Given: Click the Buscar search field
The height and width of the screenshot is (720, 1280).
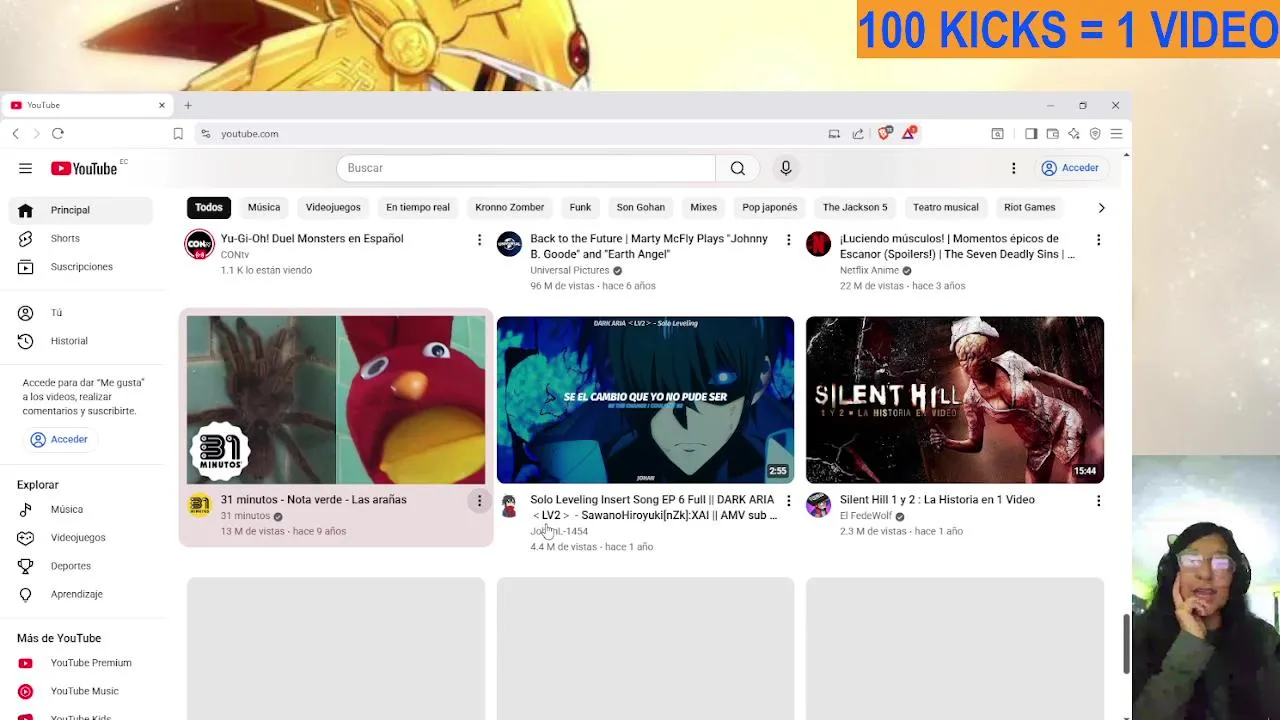Looking at the screenshot, I should 526,168.
